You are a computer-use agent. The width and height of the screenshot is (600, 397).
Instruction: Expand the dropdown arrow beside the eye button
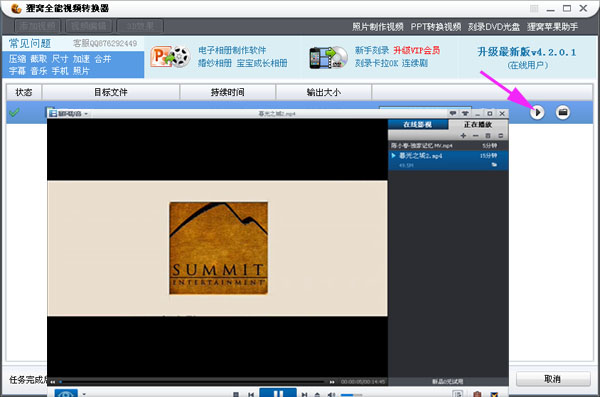pyautogui.click(x=84, y=394)
